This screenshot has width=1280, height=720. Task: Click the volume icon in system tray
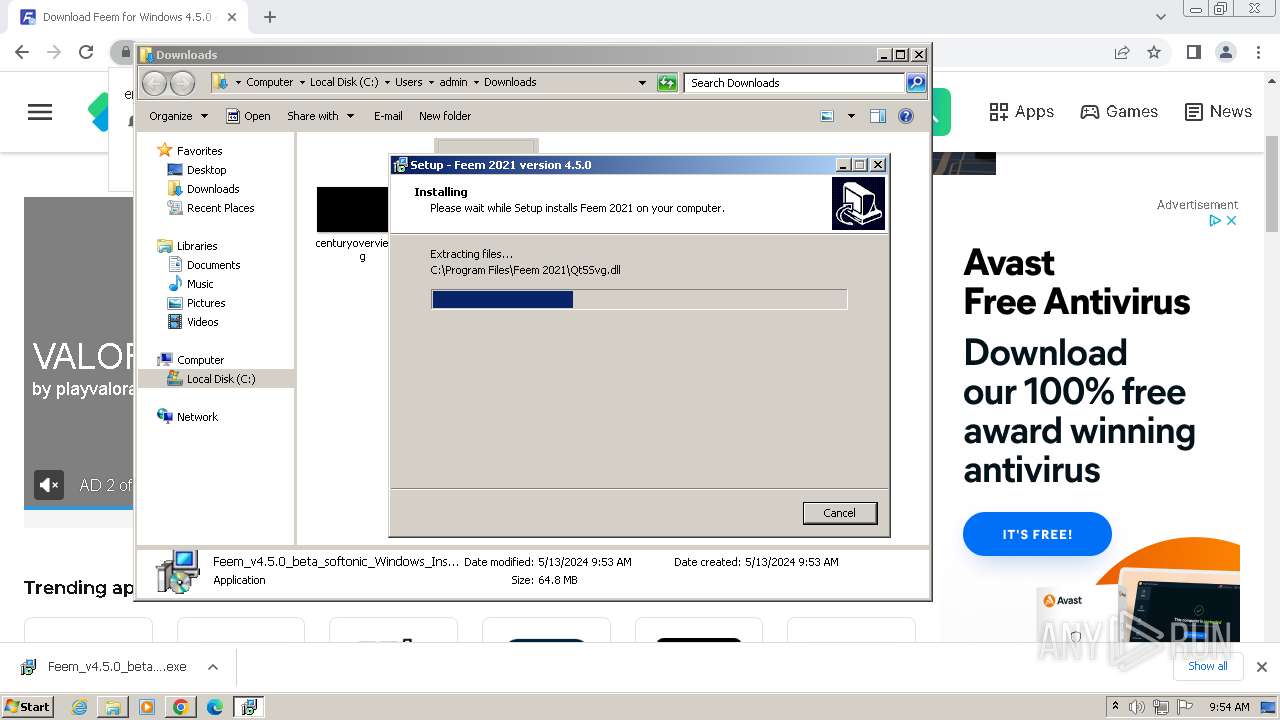coord(1136,707)
